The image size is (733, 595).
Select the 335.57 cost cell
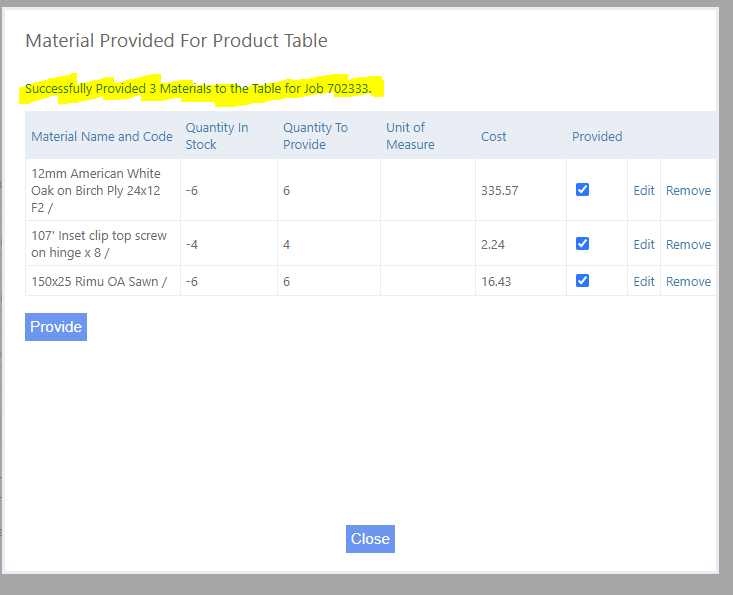500,190
